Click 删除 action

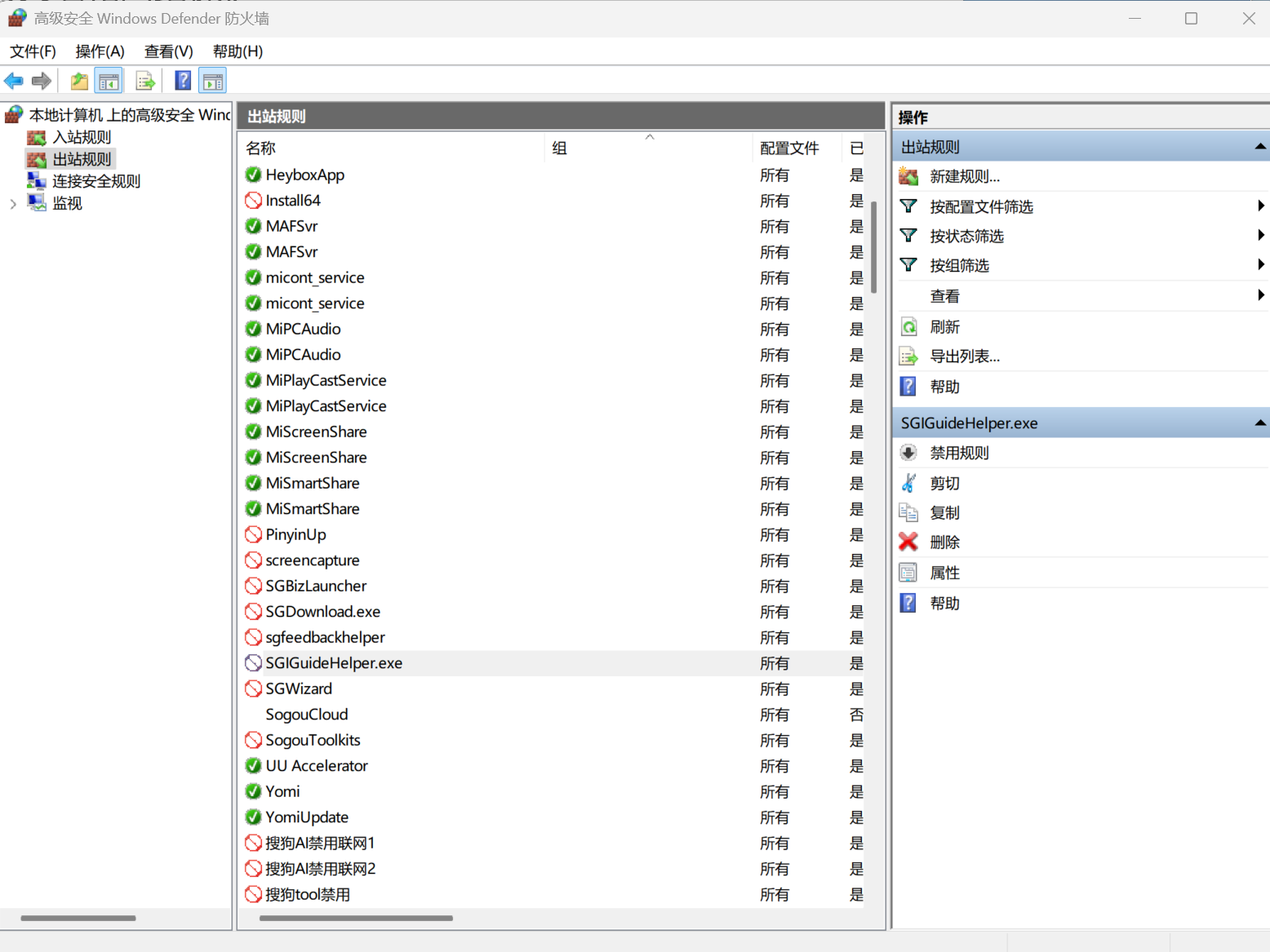click(x=944, y=542)
